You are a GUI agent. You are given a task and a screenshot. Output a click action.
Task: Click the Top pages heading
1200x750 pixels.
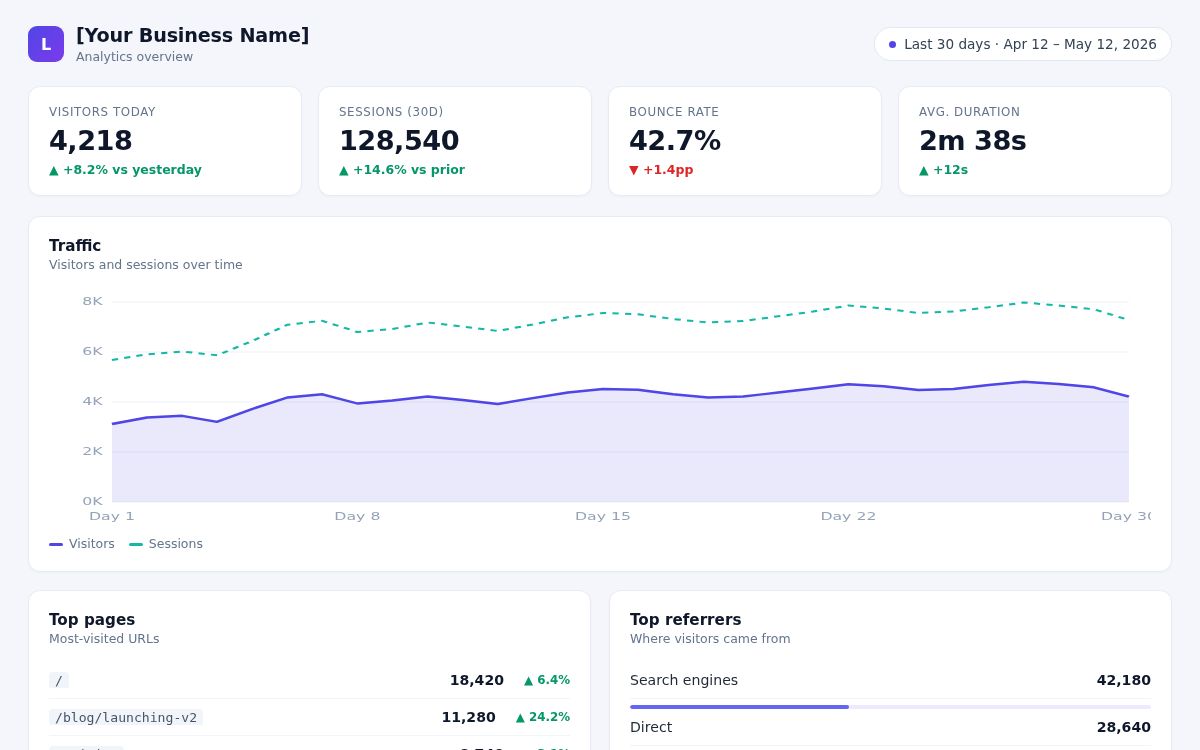pos(92,620)
